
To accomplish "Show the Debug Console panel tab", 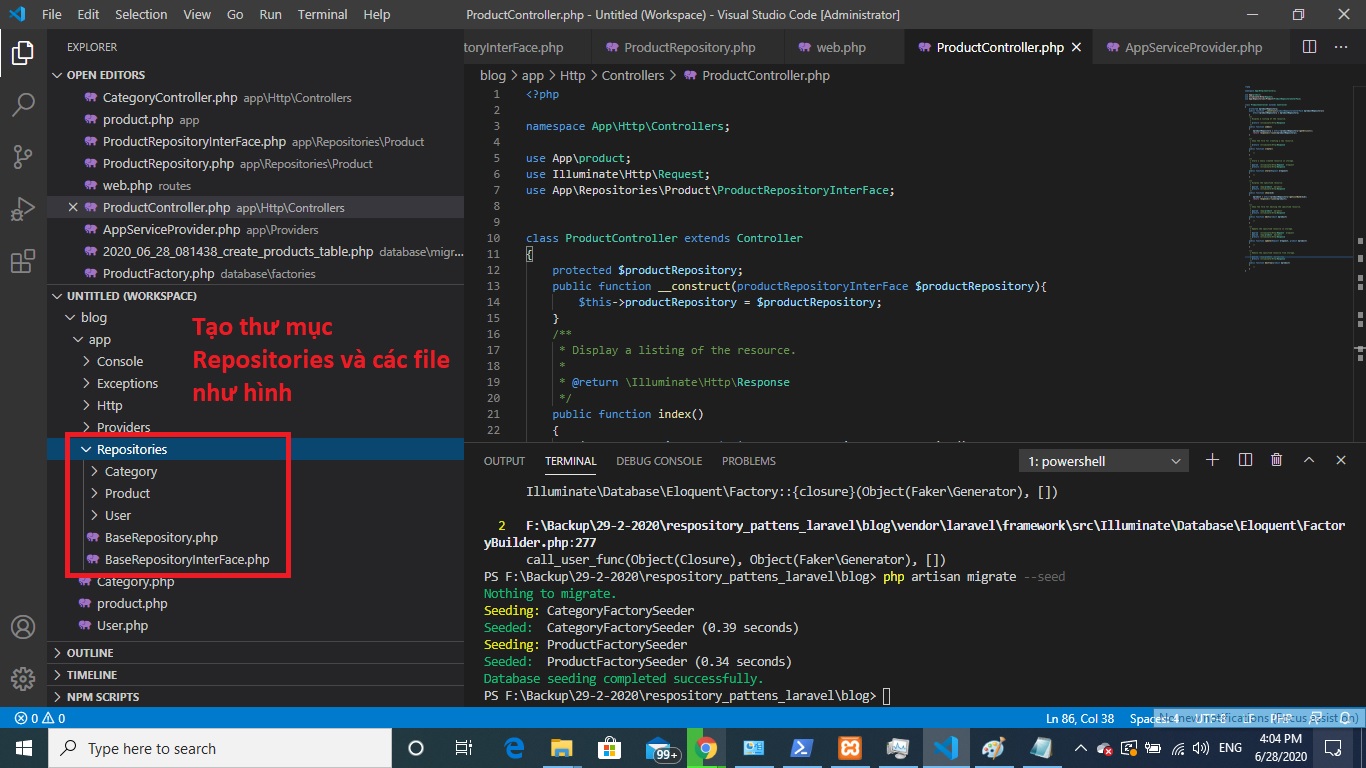I will (x=659, y=461).
